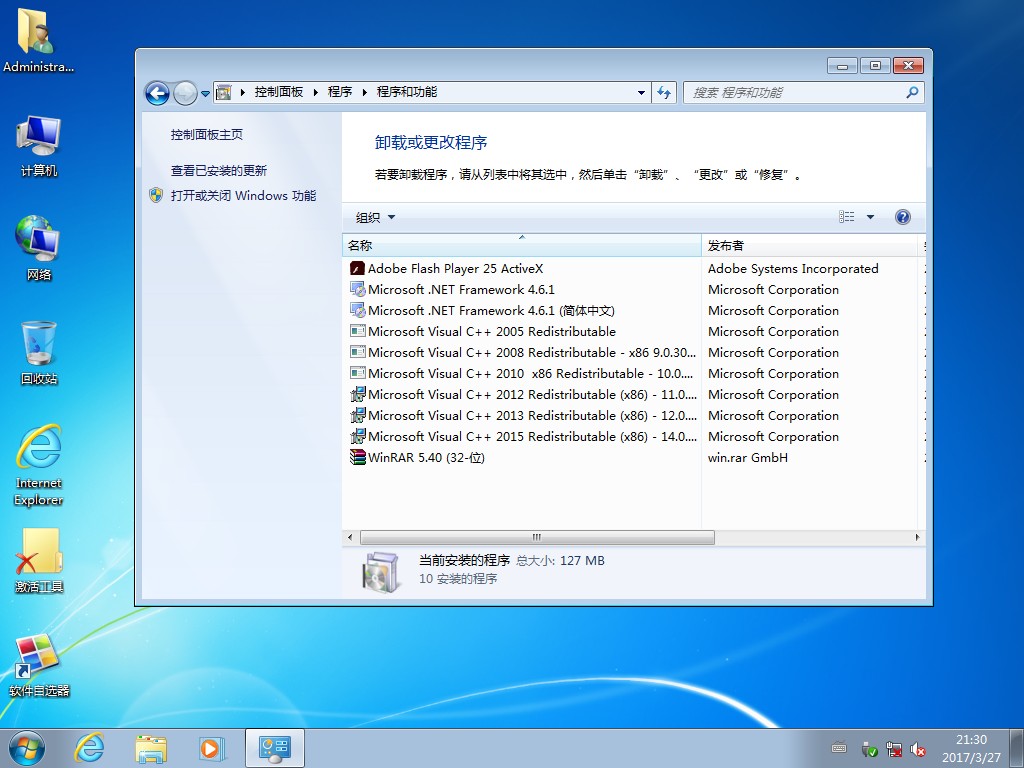Sort by the 发布者 column header

pyautogui.click(x=809, y=246)
